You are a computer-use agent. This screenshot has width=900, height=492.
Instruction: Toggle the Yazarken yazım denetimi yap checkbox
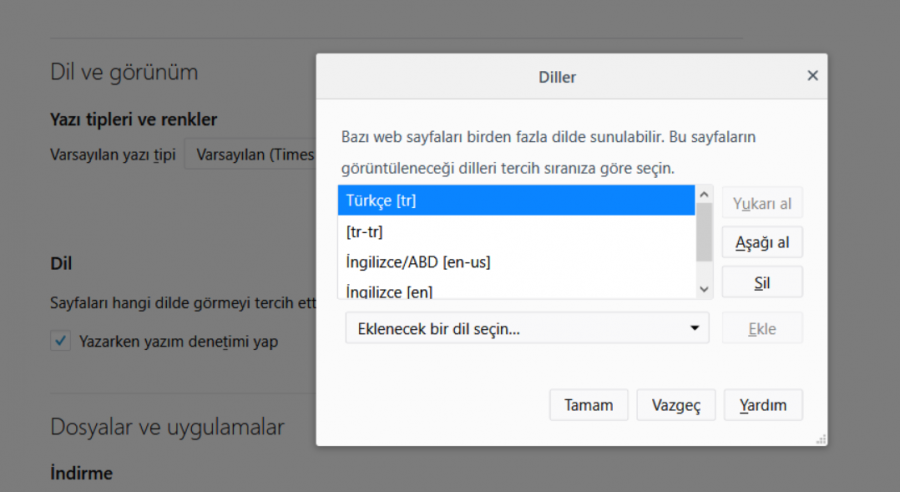pos(60,341)
